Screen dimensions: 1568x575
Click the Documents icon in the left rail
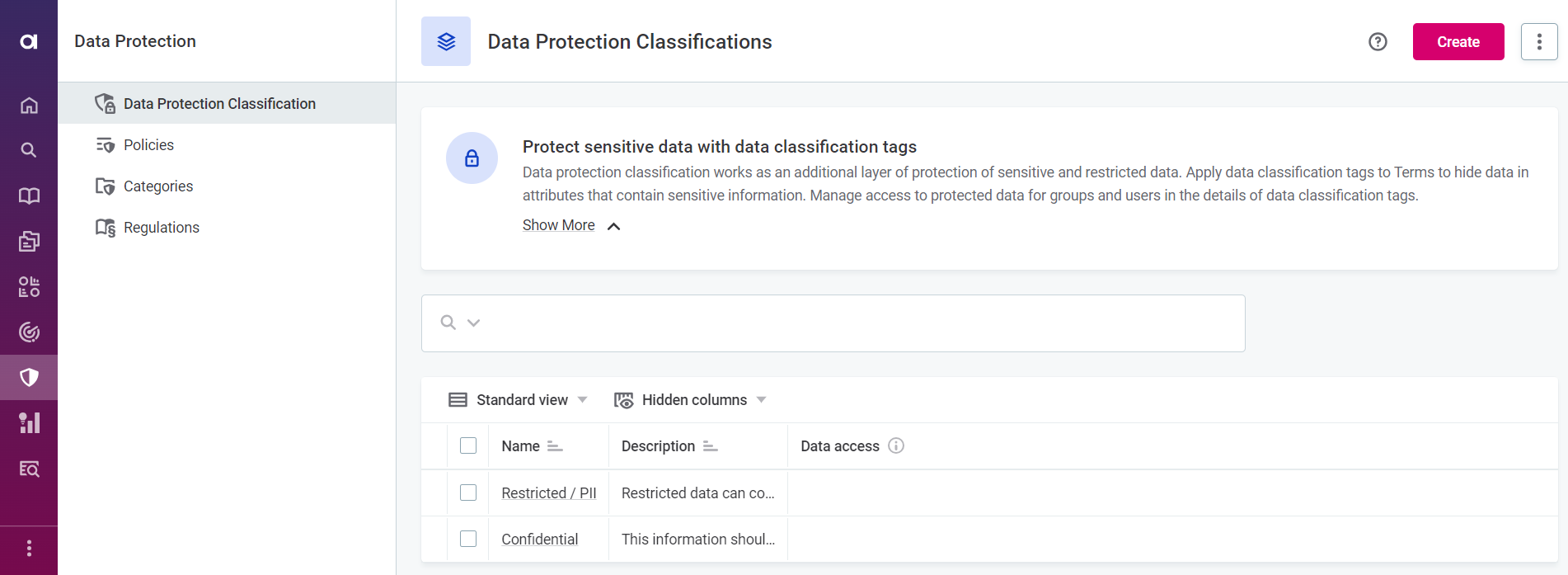coord(29,241)
